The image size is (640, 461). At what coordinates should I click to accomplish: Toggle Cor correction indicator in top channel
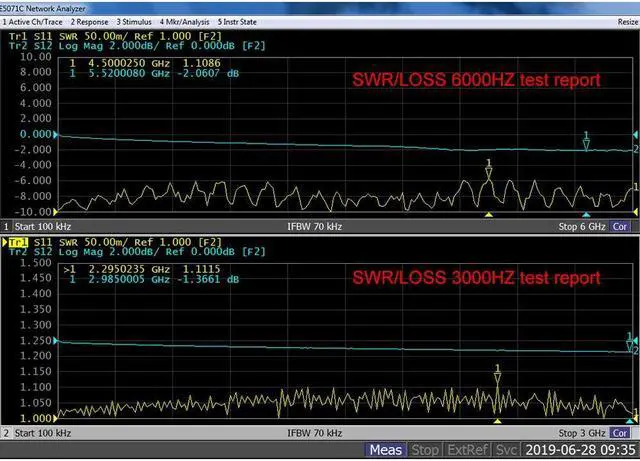pos(621,227)
